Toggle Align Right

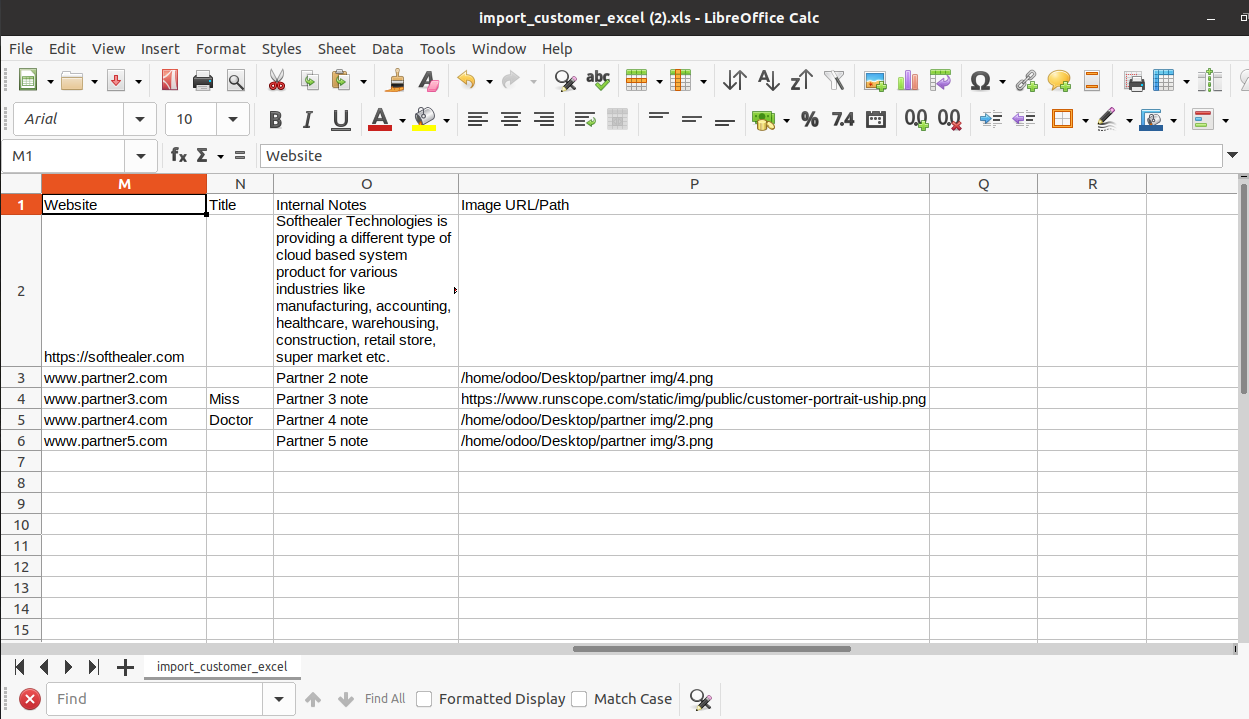(x=544, y=119)
